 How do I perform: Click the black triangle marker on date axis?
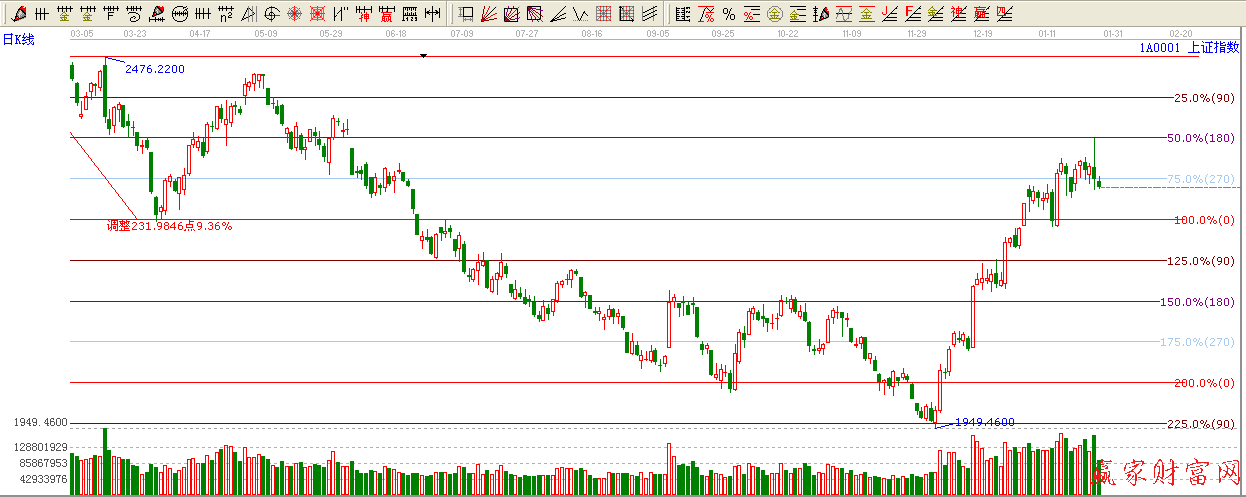point(423,56)
